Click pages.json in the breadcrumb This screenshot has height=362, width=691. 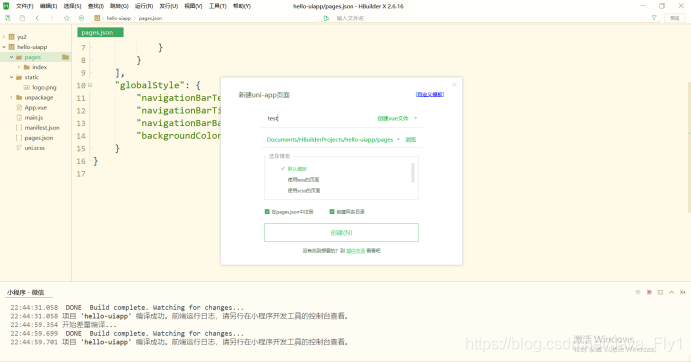(150, 18)
